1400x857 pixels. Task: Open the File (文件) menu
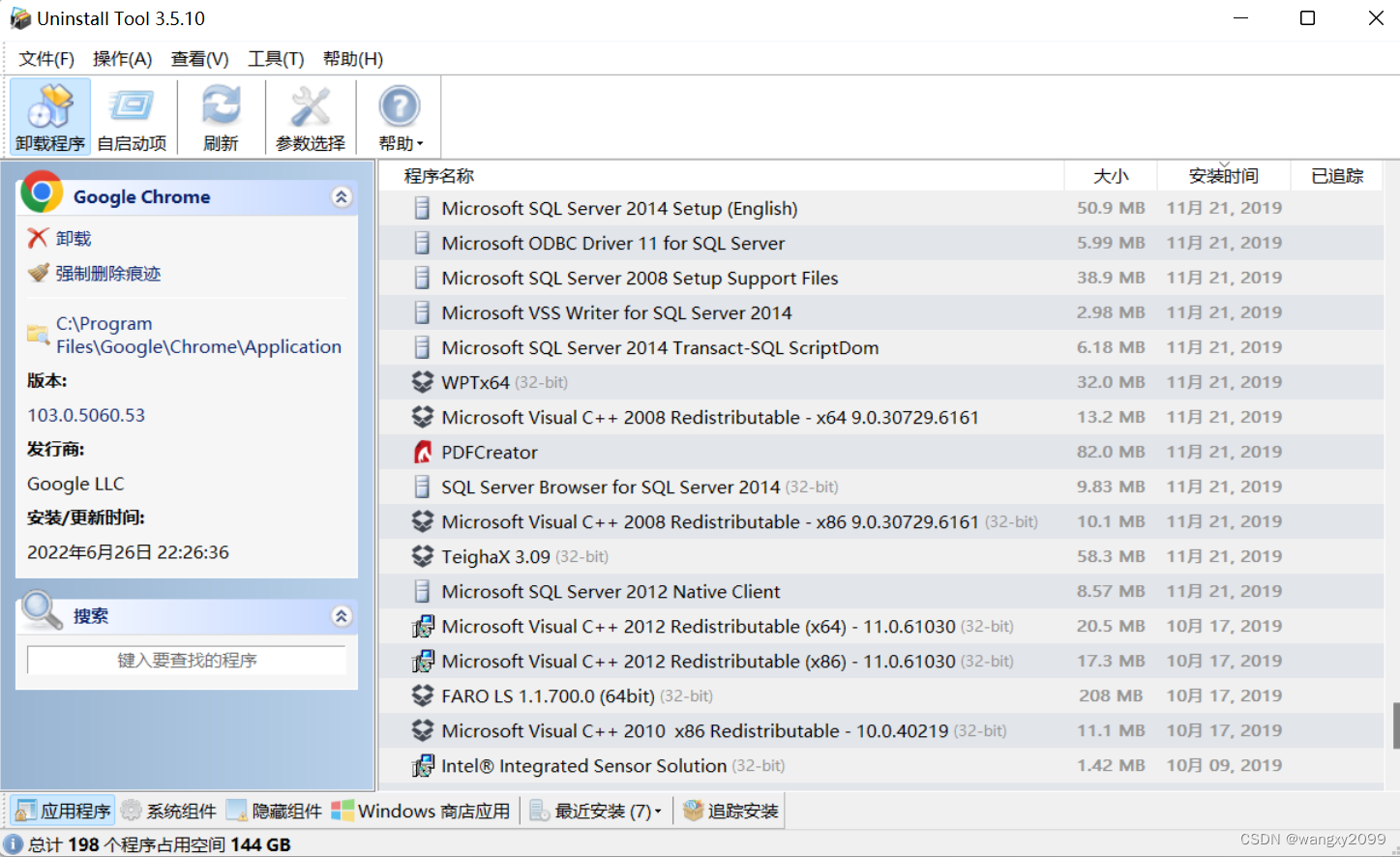coord(46,59)
